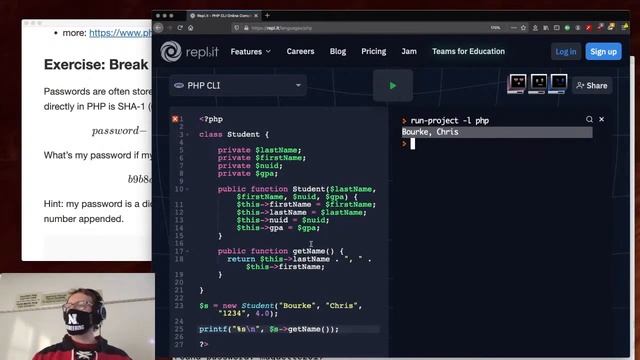The height and width of the screenshot is (360, 640).
Task: Collapse the getName function fold arrow on line 17
Action: 187,251
